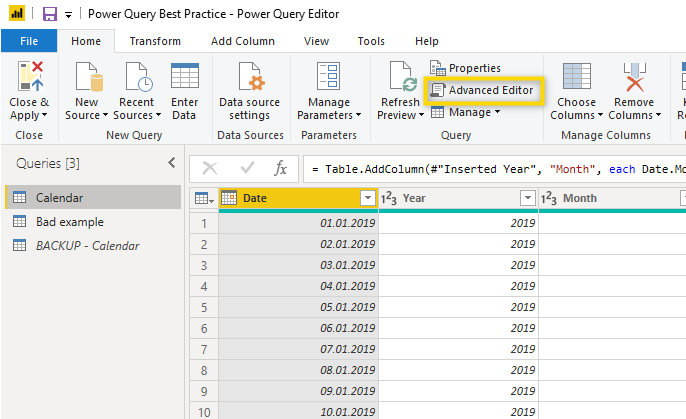Click the Calendar query table icon
686x419 pixels.
pos(20,197)
